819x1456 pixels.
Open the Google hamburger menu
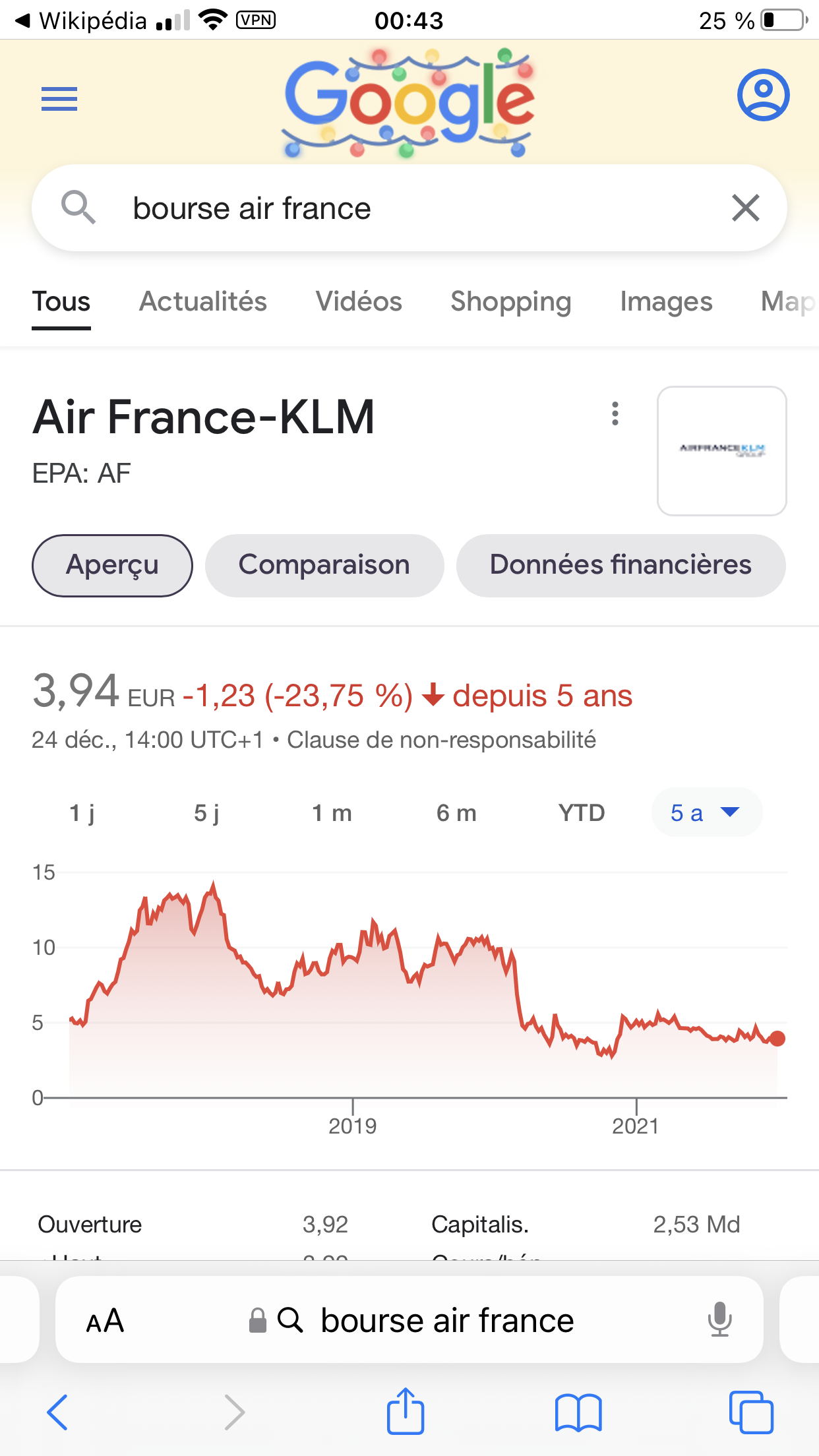[x=59, y=99]
